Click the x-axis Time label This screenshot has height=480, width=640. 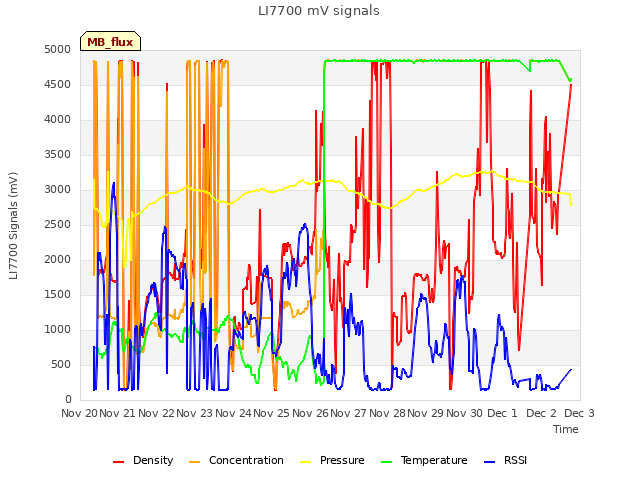pyautogui.click(x=566, y=429)
